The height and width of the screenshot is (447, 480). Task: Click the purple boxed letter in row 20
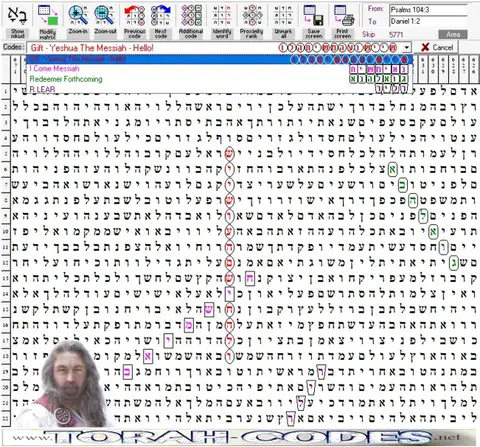(311, 387)
